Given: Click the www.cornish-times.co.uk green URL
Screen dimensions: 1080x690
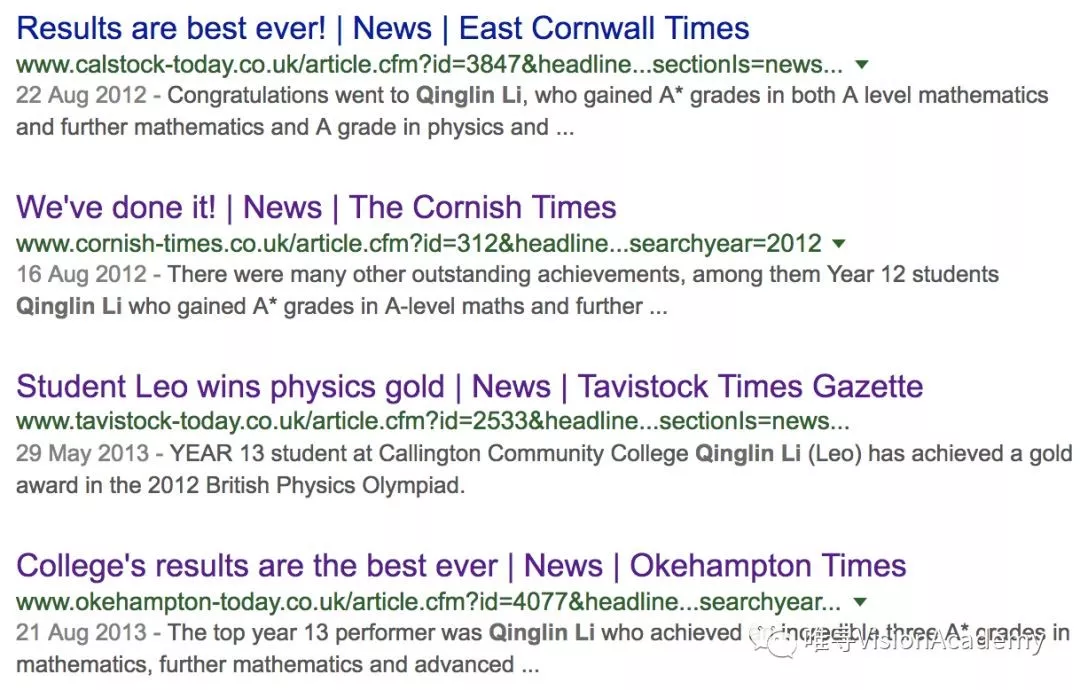Looking at the screenshot, I should coord(419,244).
